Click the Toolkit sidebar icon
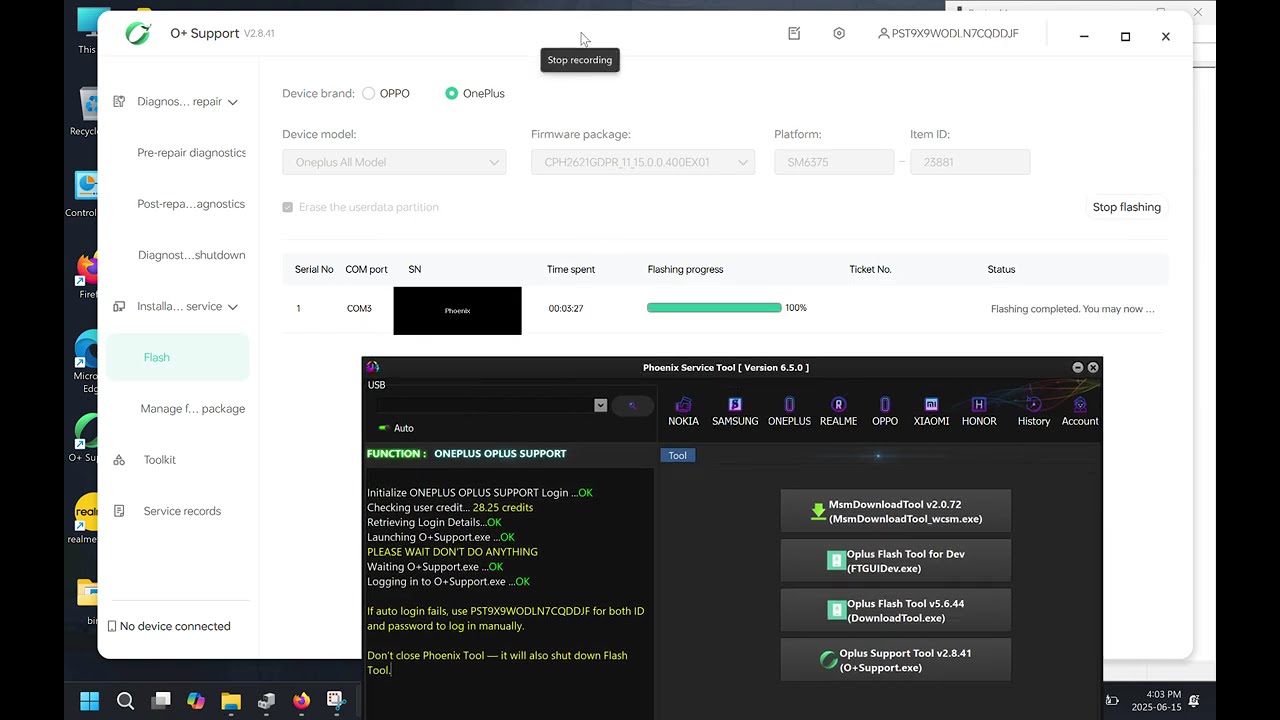Image resolution: width=1280 pixels, height=720 pixels. click(x=119, y=460)
